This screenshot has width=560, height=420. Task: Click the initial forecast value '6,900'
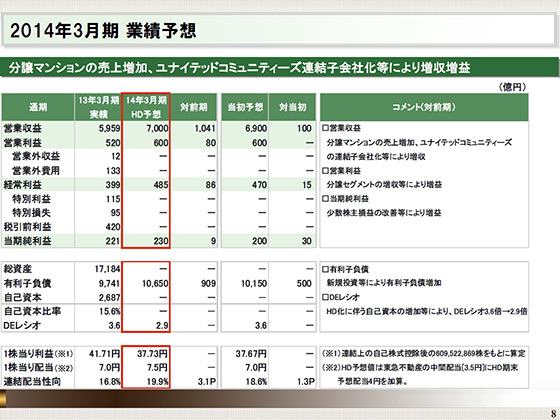click(256, 128)
